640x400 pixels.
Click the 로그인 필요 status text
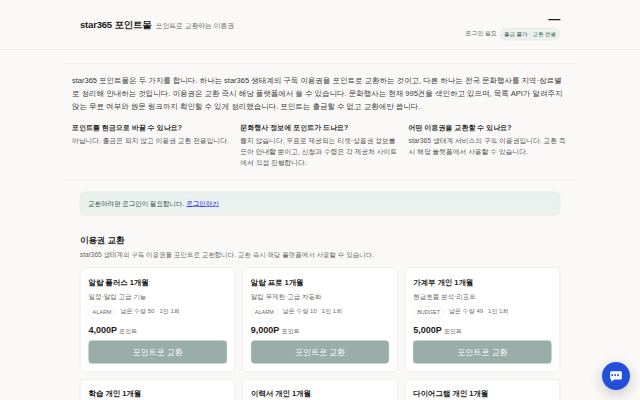pyautogui.click(x=480, y=33)
